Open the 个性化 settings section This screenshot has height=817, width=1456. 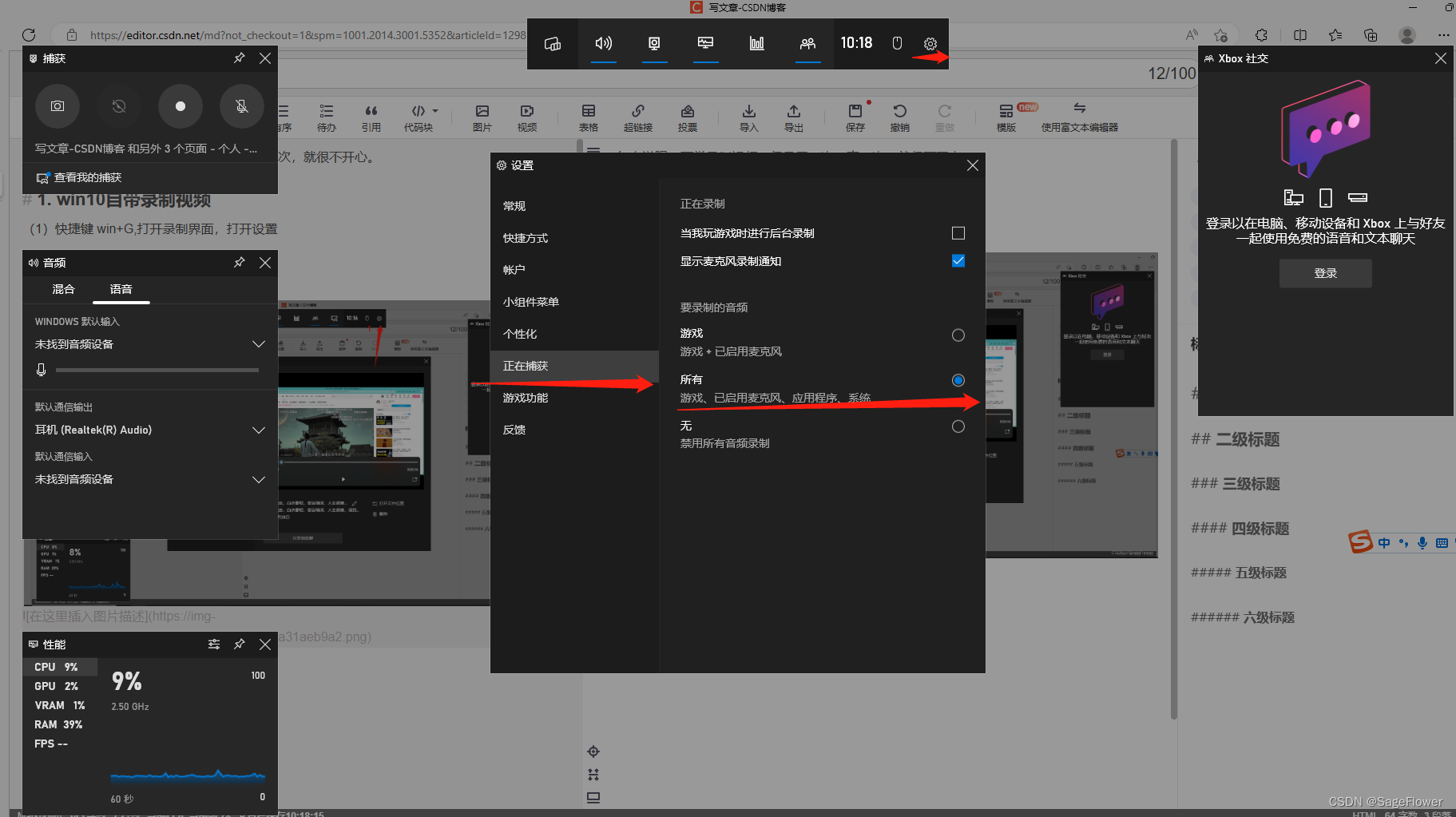click(x=575, y=334)
